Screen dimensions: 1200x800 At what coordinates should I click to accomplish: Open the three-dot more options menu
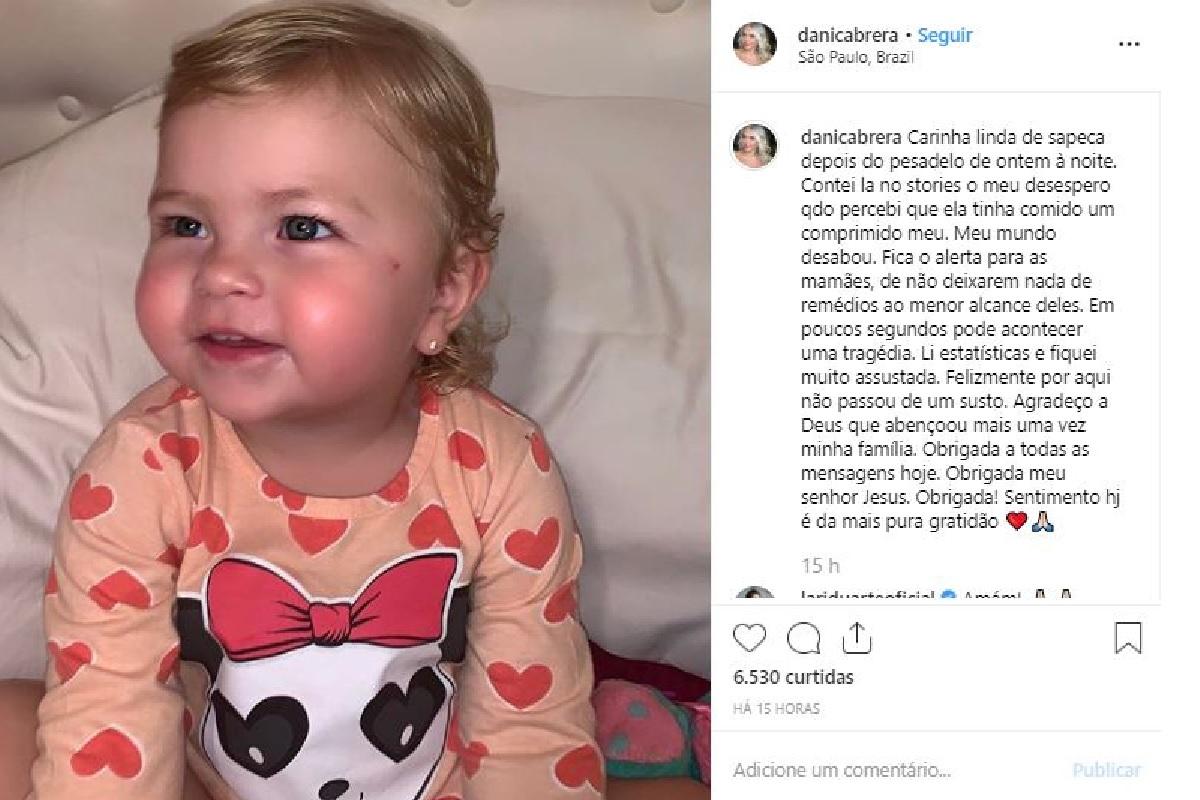tap(1128, 45)
